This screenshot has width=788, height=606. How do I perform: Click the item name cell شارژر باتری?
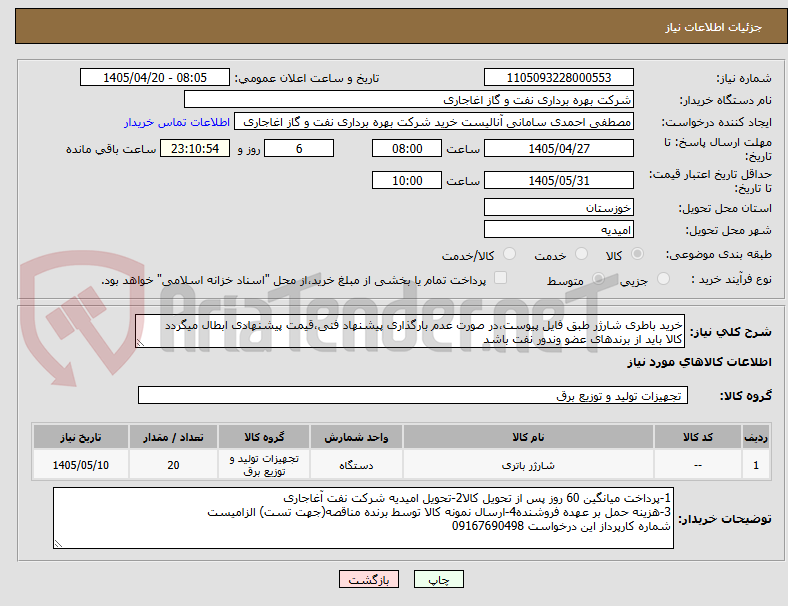[528, 465]
